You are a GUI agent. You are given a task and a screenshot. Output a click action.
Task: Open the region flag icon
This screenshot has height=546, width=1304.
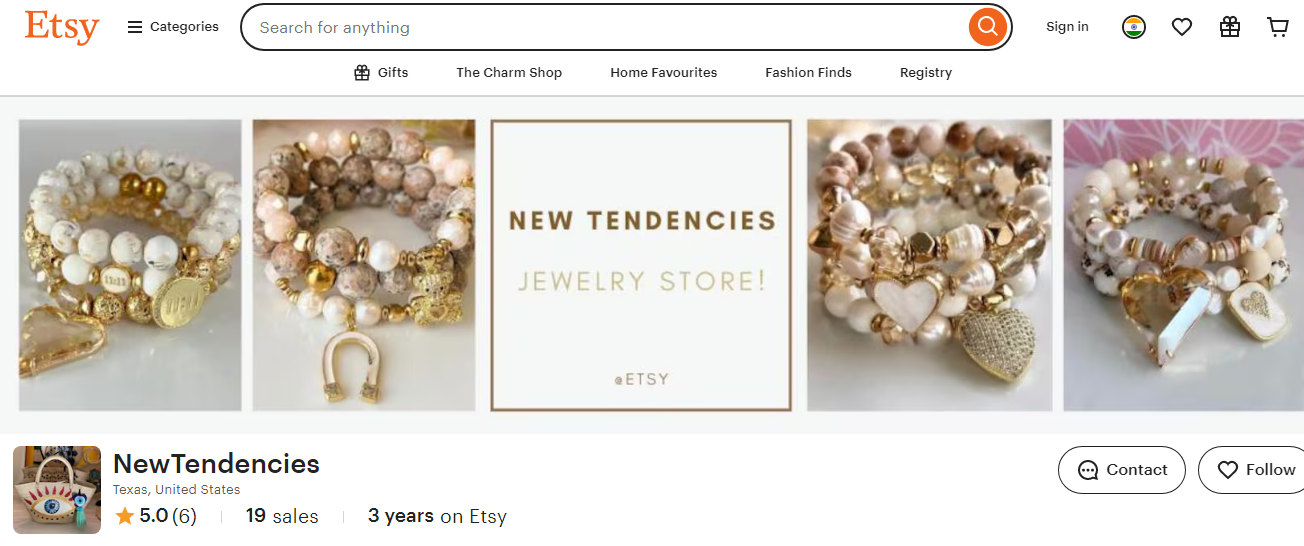[1133, 27]
